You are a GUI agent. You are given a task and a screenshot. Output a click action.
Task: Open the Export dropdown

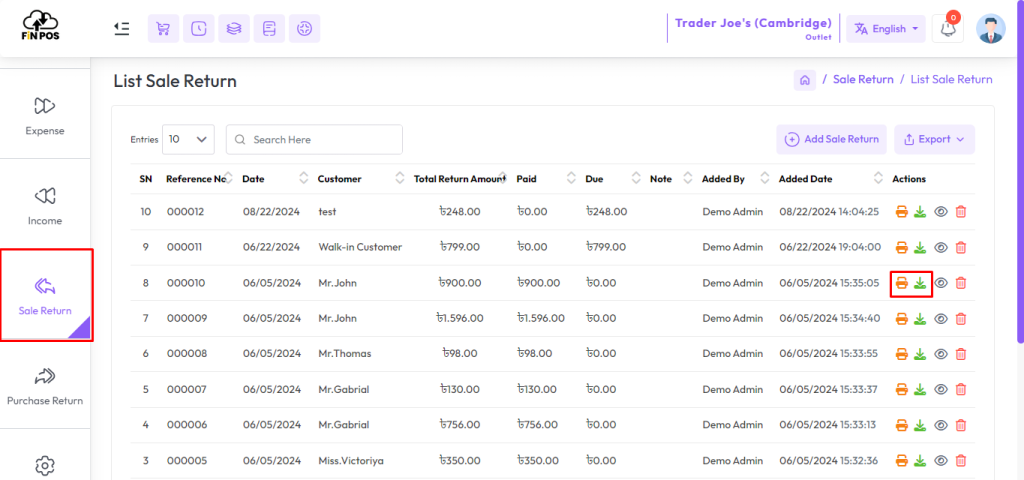click(x=934, y=139)
